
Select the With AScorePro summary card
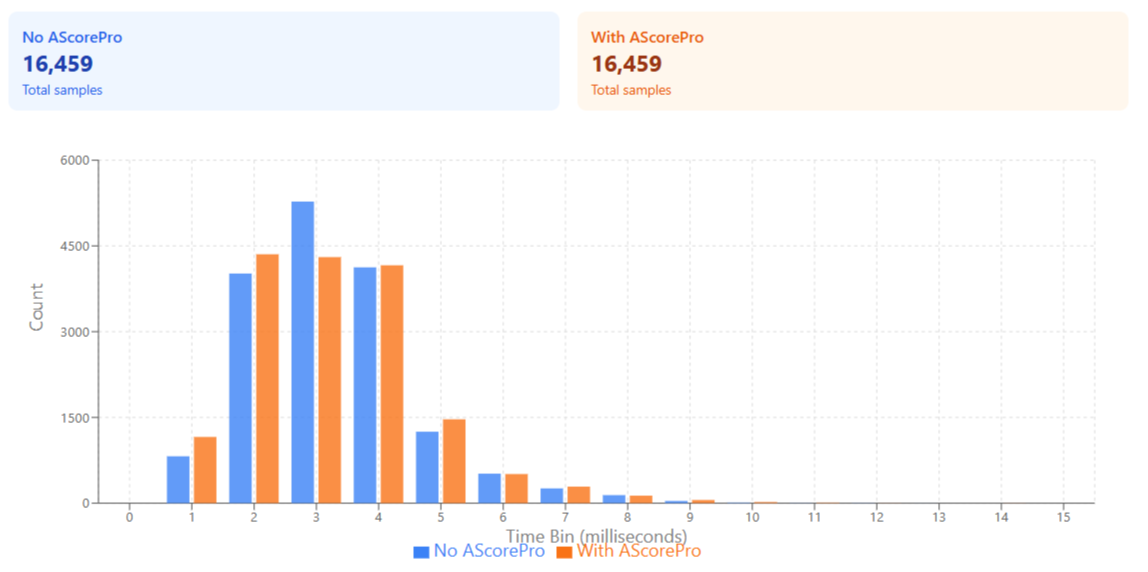[852, 61]
